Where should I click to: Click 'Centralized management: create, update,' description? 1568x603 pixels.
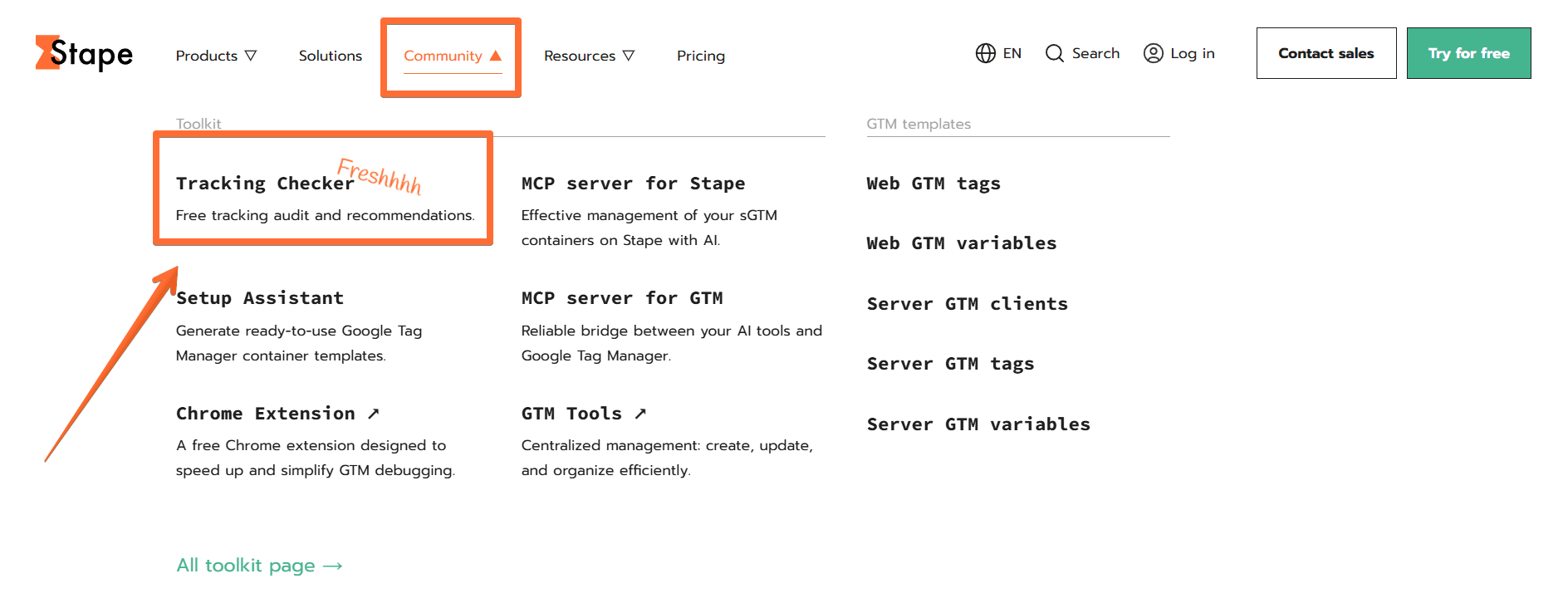(668, 445)
